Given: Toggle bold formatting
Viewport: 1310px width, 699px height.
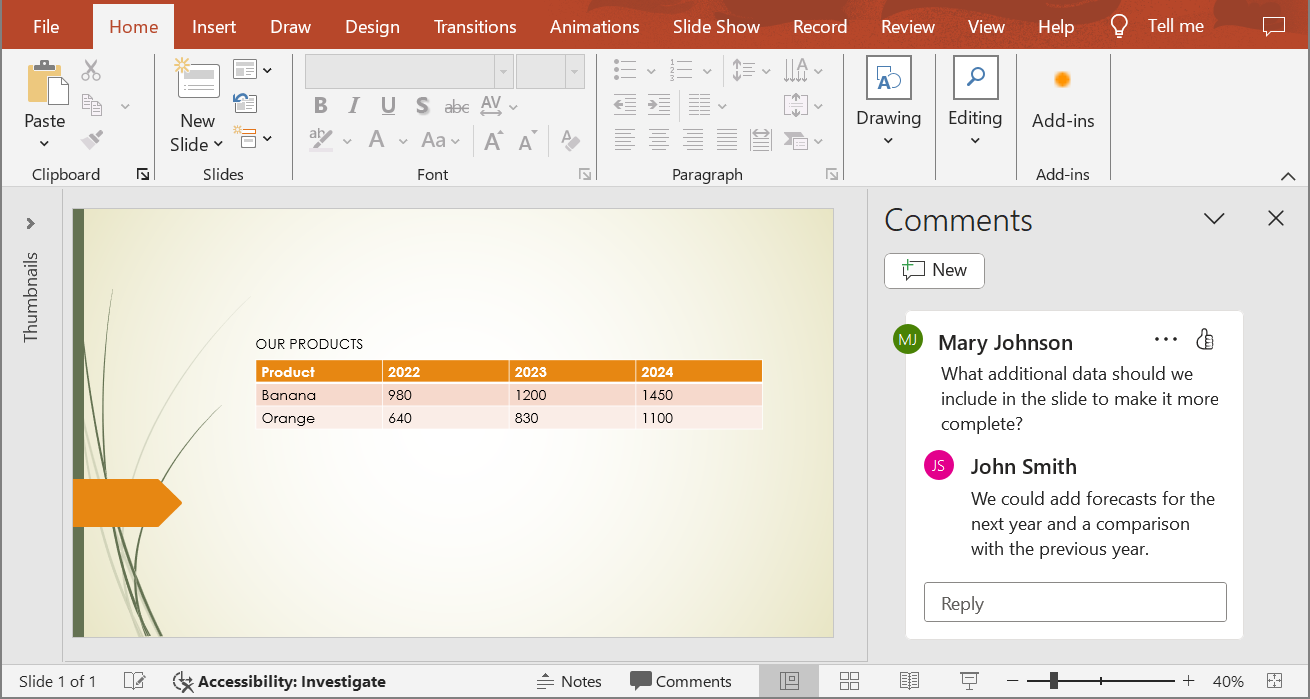Looking at the screenshot, I should (320, 104).
